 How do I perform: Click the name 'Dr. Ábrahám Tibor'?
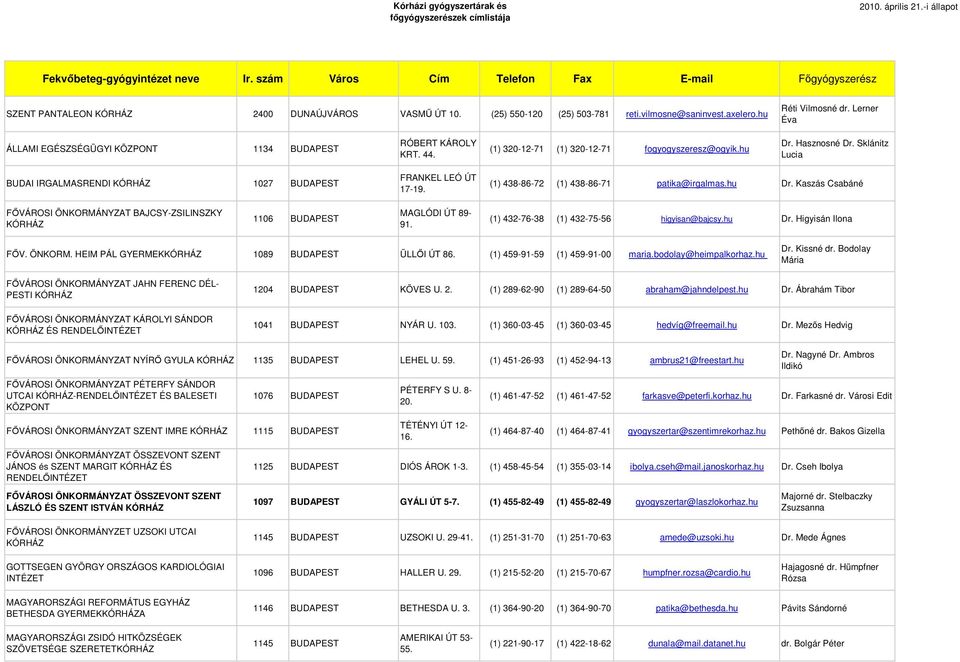pyautogui.click(x=817, y=290)
